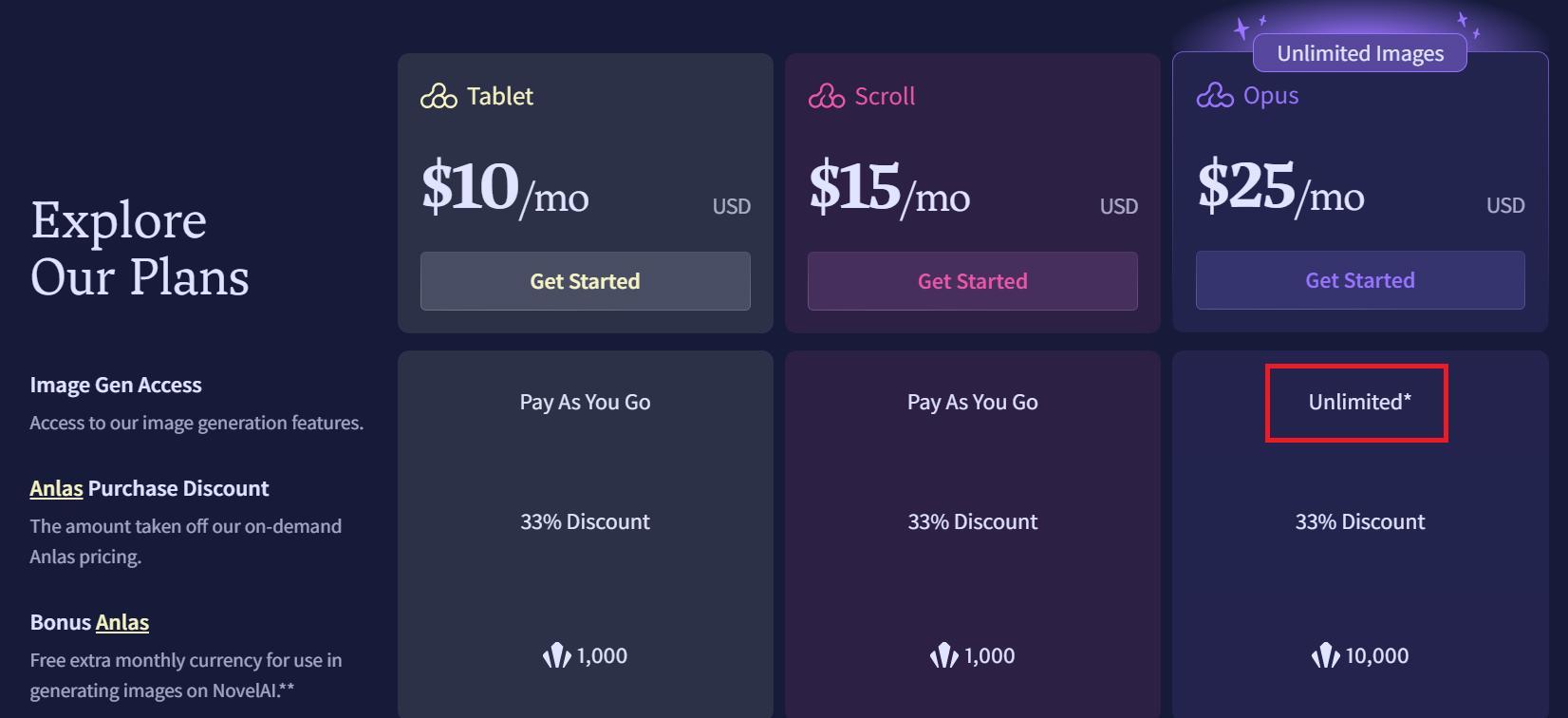The height and width of the screenshot is (718, 1568).
Task: Click the Anlas icon beside Opus's 10,000
Action: [x=1325, y=655]
